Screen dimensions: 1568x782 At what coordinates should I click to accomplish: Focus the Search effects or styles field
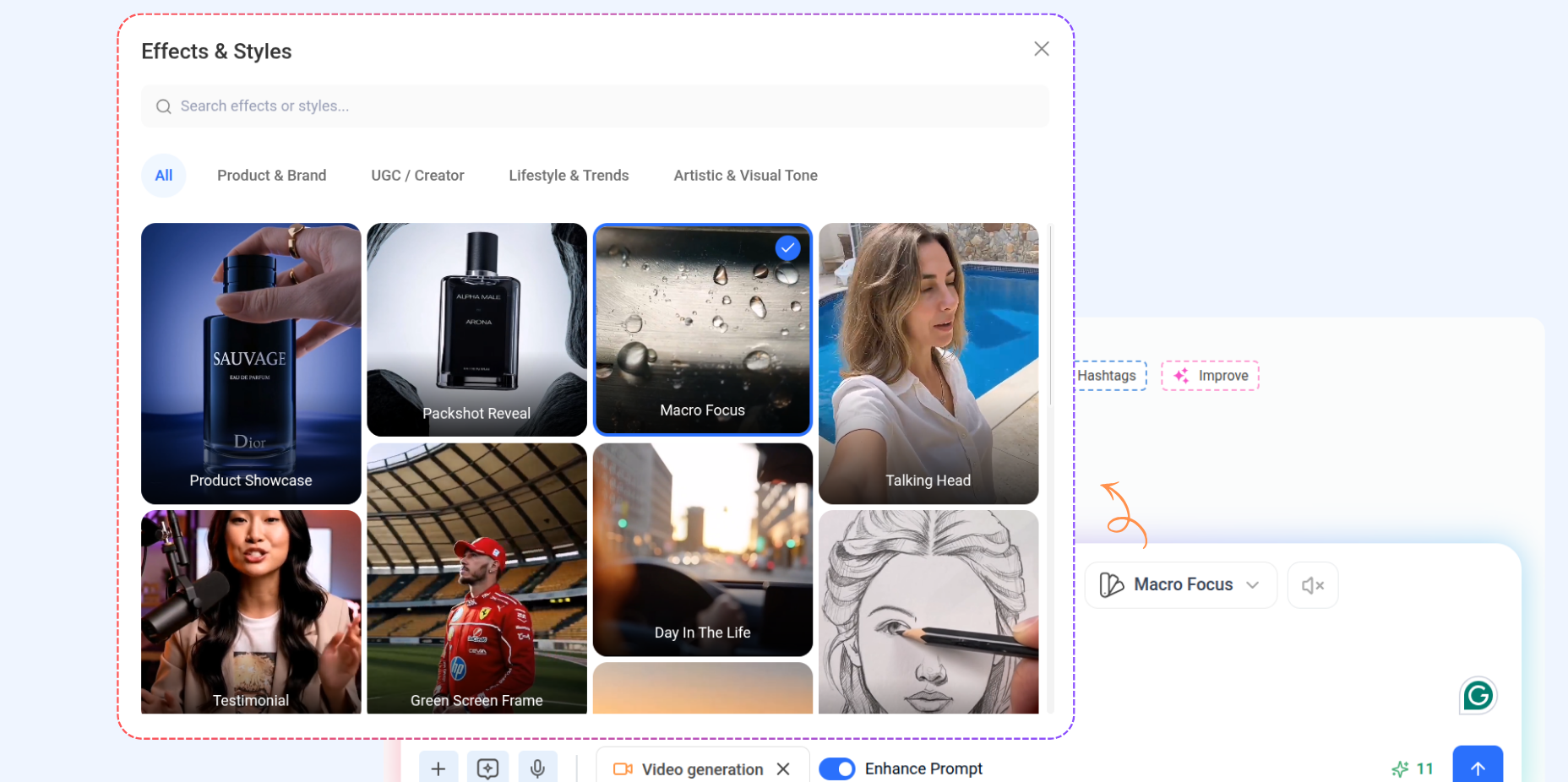click(x=595, y=106)
